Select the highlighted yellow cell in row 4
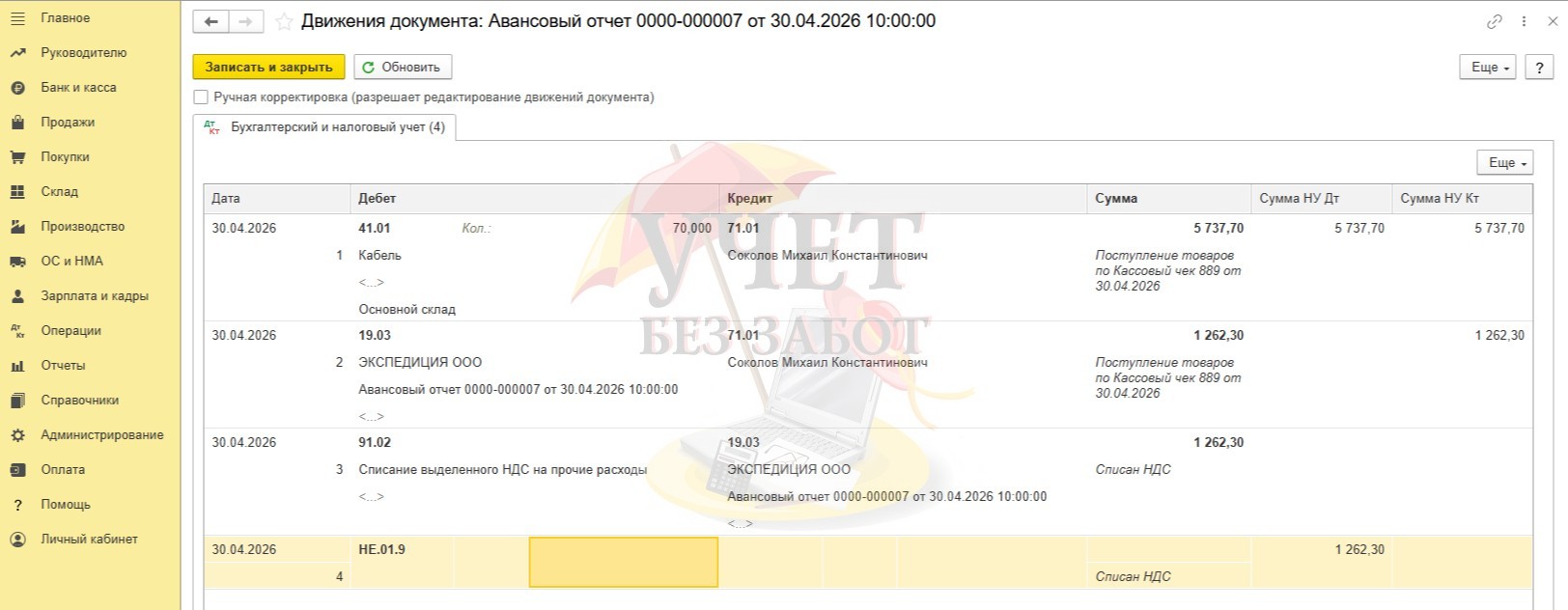1568x610 pixels. click(624, 562)
